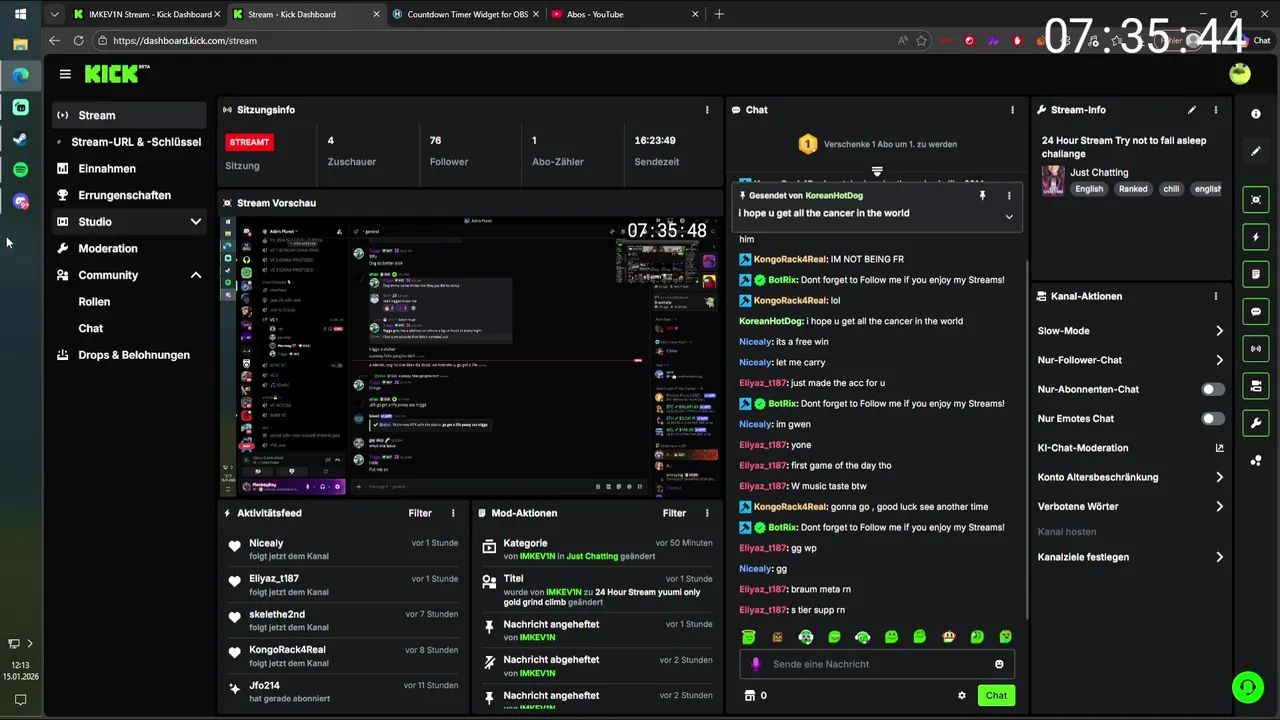Click the Ranked stream tag
The width and height of the screenshot is (1280, 720).
(1133, 189)
